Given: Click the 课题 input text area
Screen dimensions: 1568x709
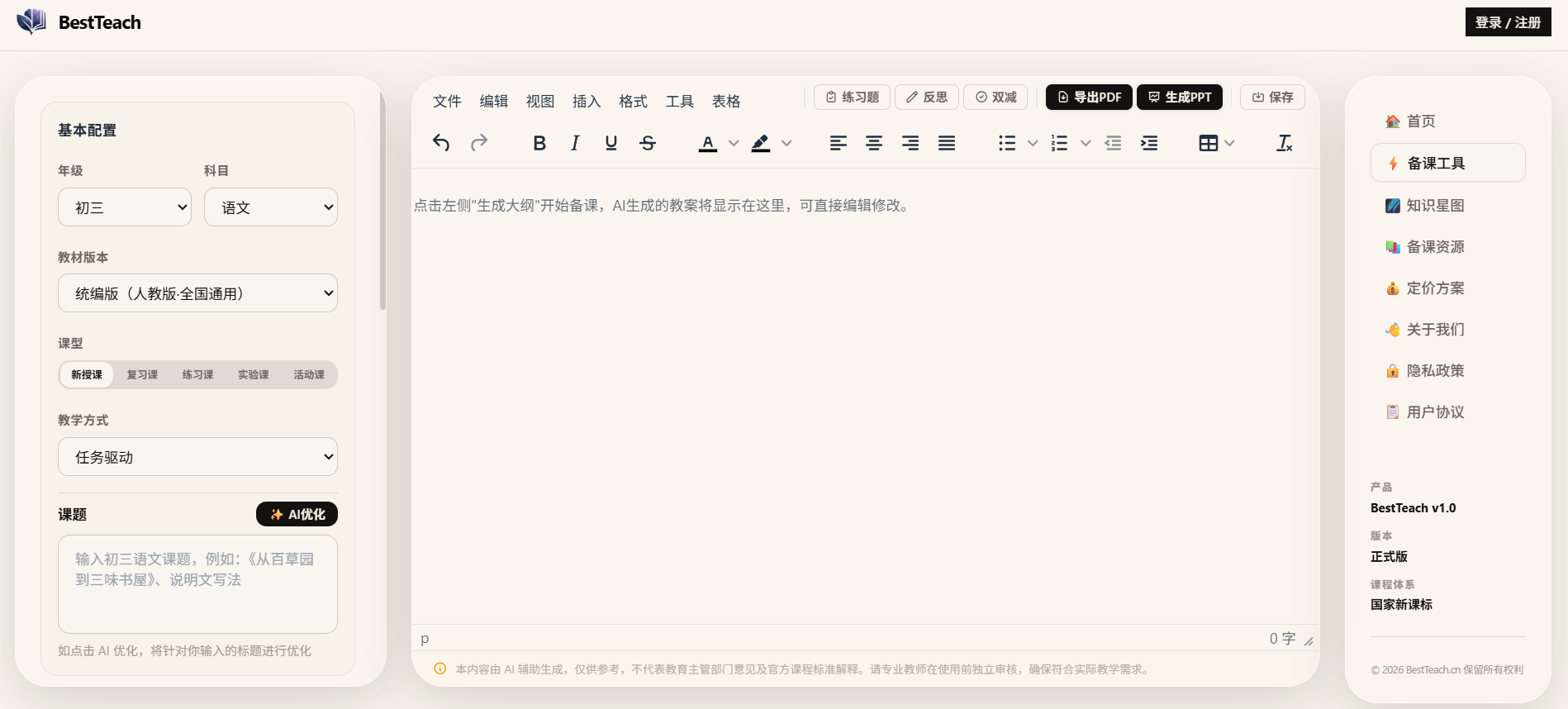Looking at the screenshot, I should (x=197, y=584).
